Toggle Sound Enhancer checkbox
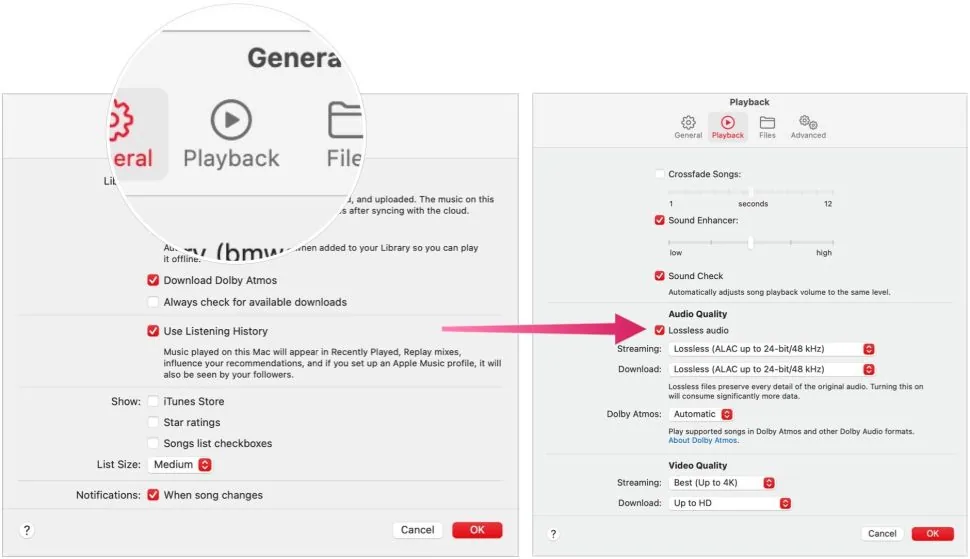 pos(659,220)
